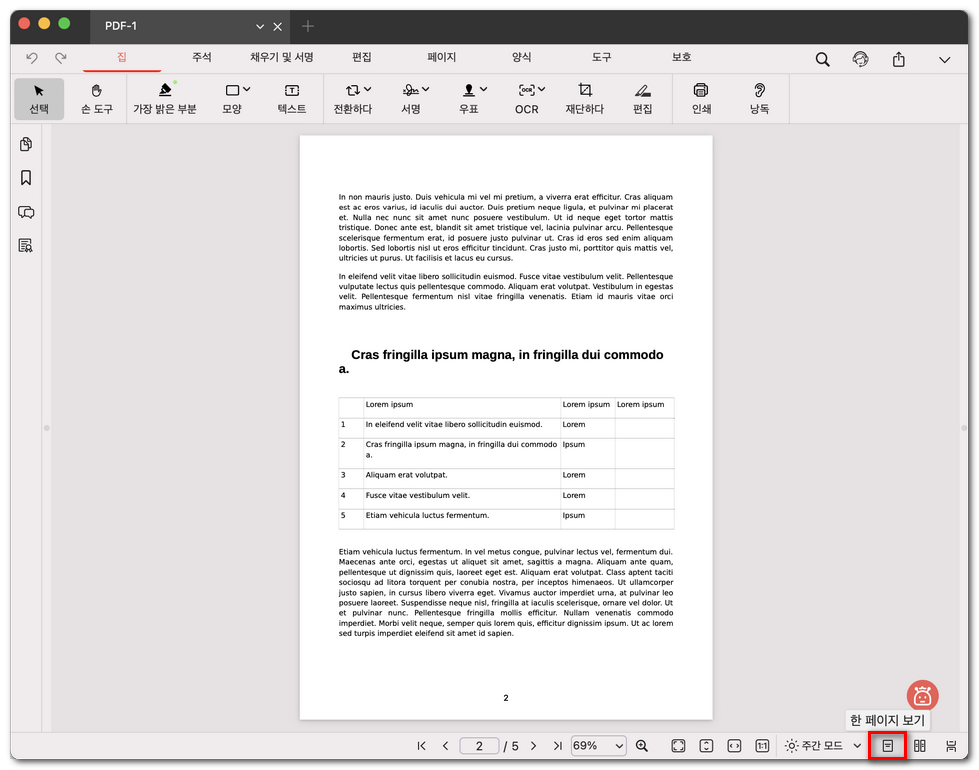Switch to two-page view layout
Image resolution: width=979 pixels, height=770 pixels.
(920, 746)
